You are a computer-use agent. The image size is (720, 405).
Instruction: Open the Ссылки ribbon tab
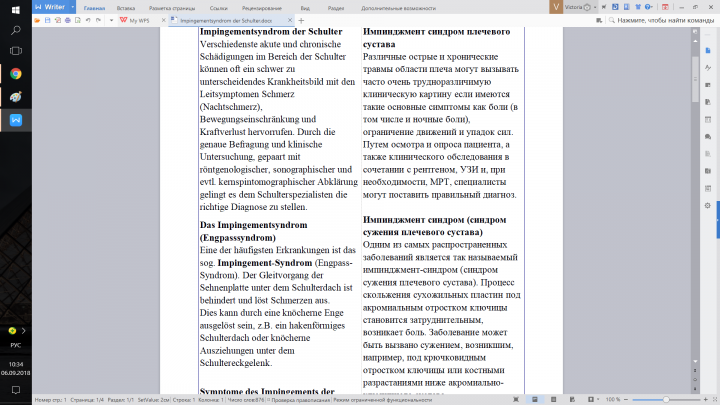pos(218,8)
